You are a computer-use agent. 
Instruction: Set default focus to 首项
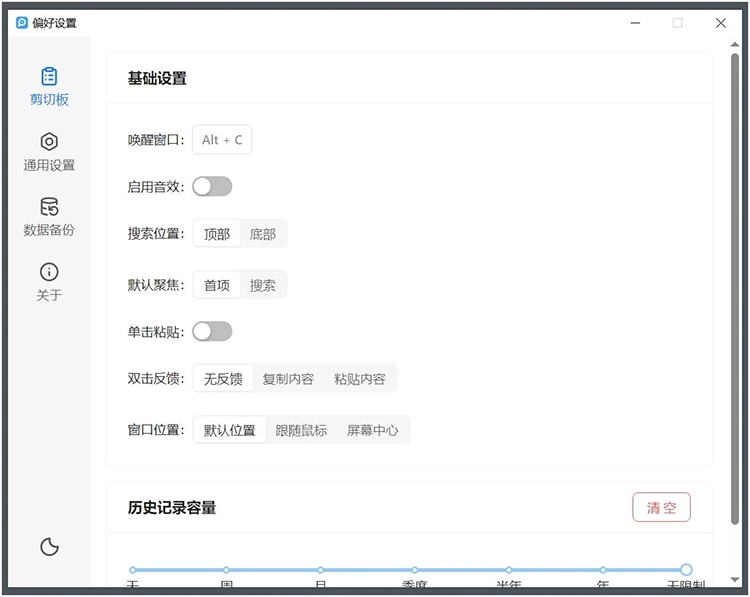click(217, 285)
